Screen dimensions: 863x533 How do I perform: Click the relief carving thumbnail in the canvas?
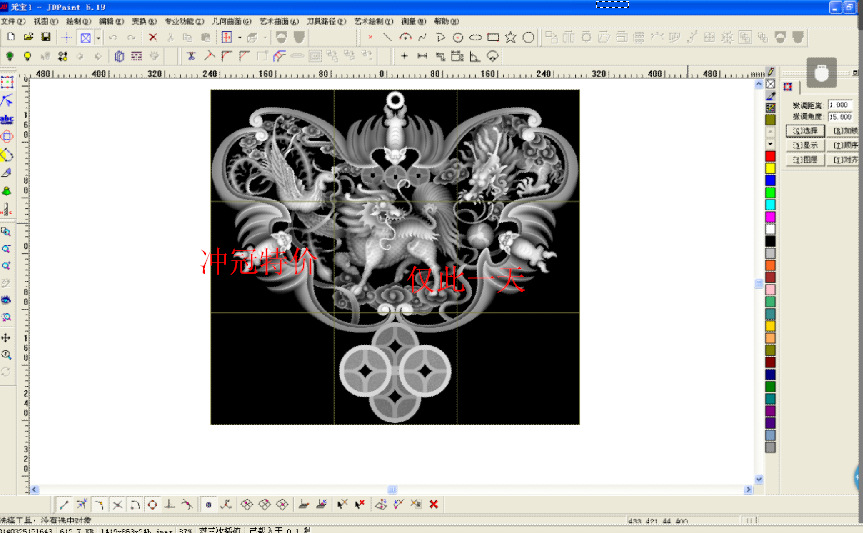395,257
